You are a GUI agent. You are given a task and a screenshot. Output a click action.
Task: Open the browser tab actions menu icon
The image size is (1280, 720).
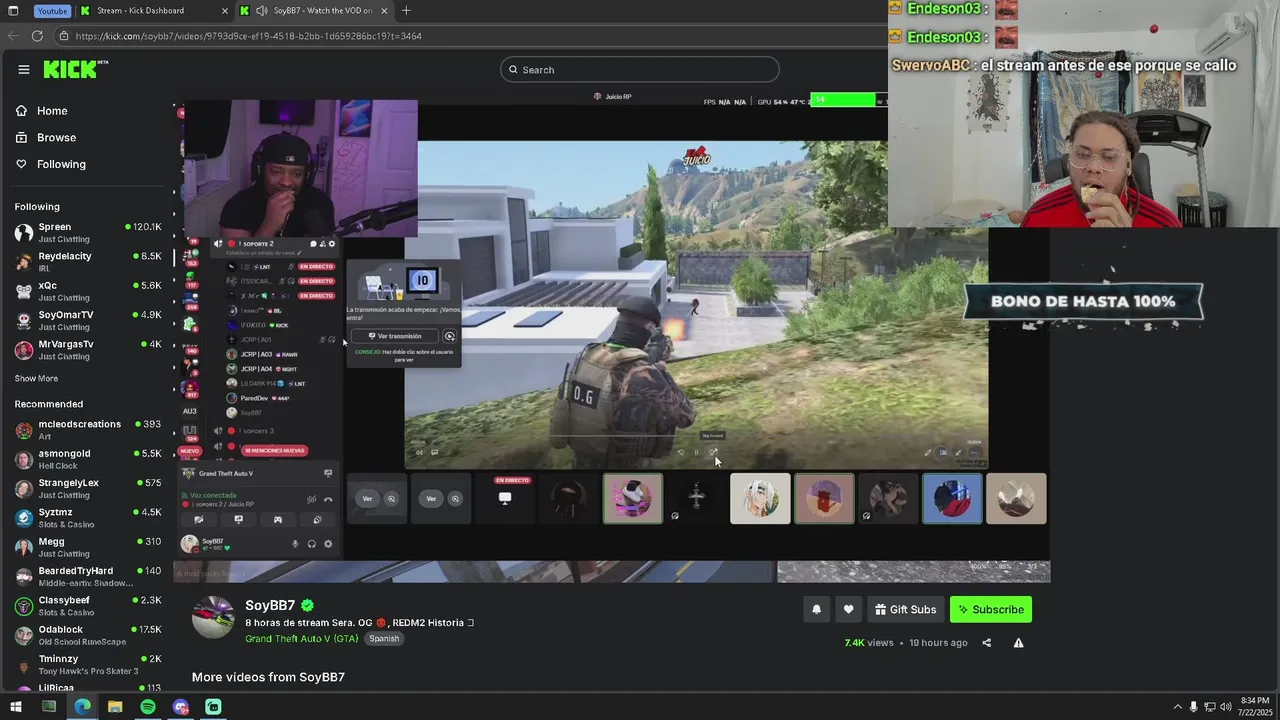pyautogui.click(x=14, y=11)
